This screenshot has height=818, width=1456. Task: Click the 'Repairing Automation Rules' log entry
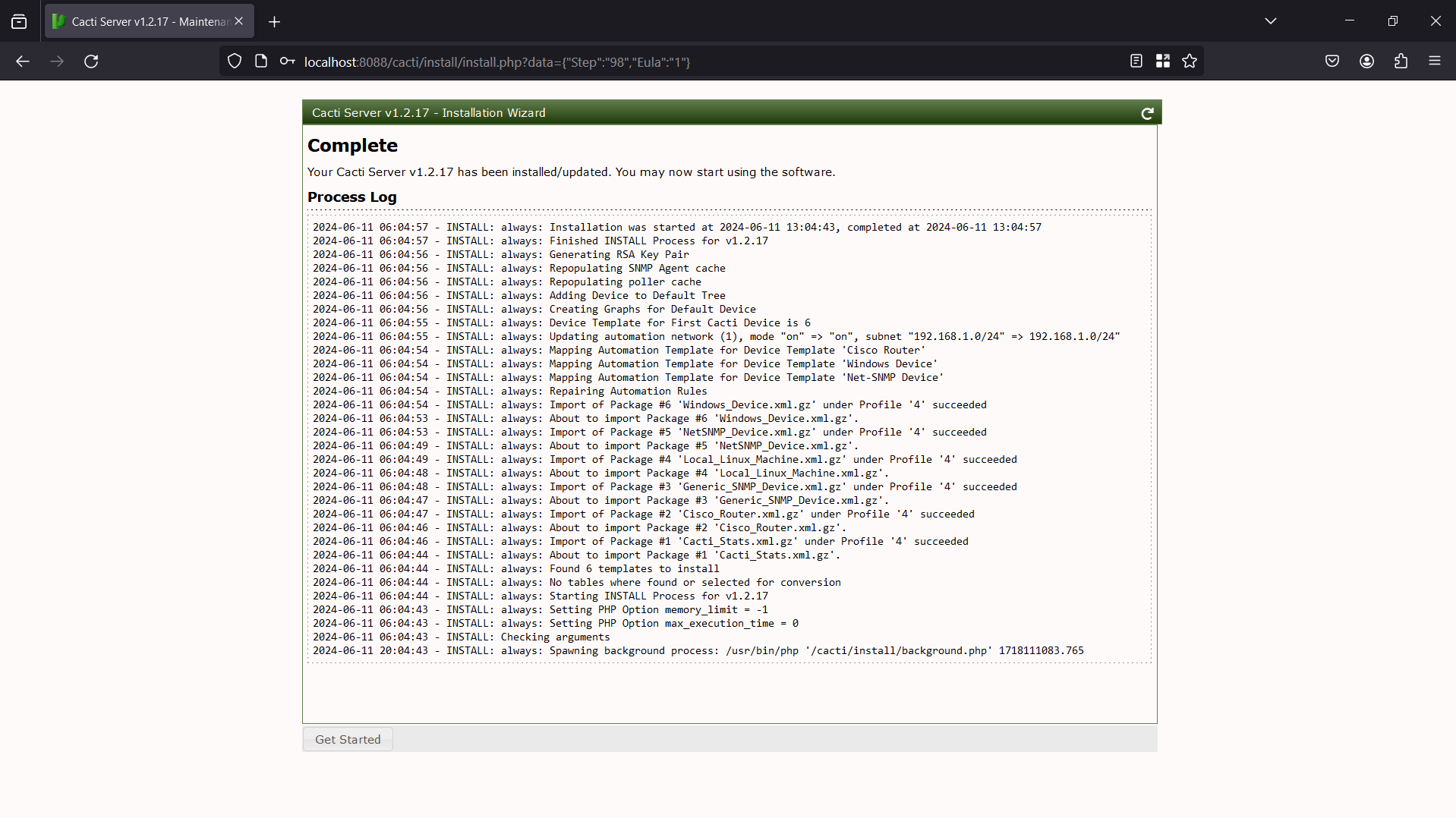pyautogui.click(x=510, y=392)
